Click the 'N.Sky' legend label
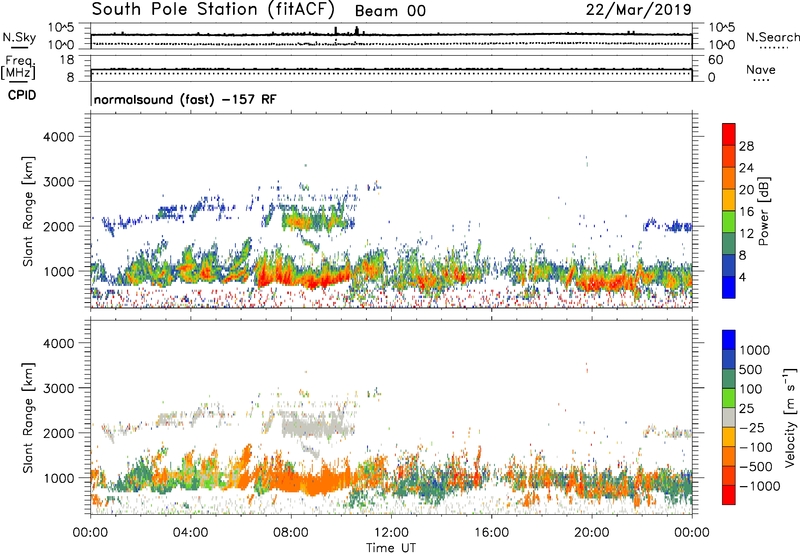Screen dimensions: 800x554 point(19,37)
